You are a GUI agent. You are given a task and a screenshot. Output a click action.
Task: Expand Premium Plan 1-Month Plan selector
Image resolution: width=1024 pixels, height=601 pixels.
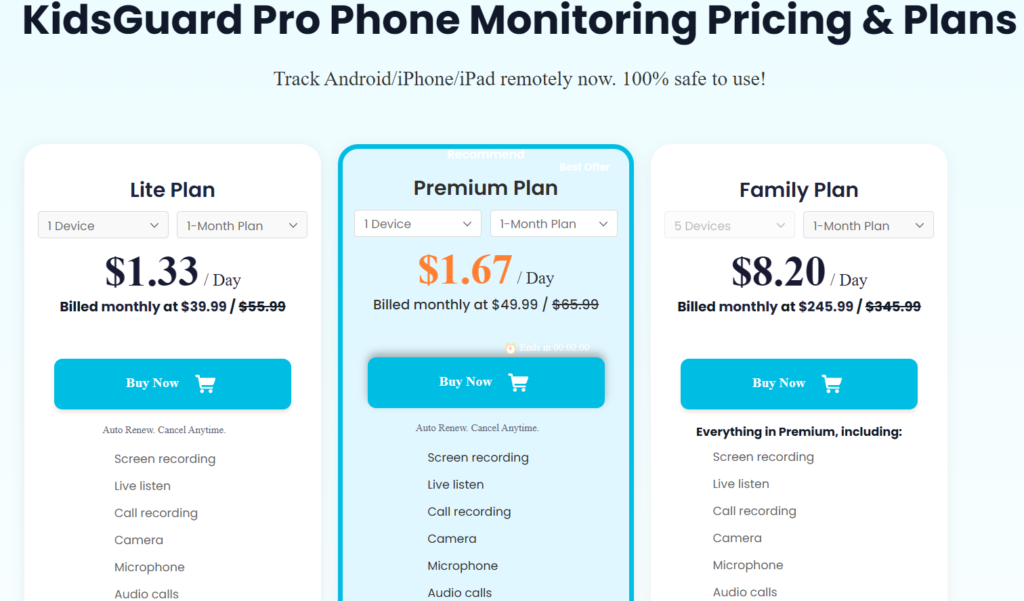(554, 223)
